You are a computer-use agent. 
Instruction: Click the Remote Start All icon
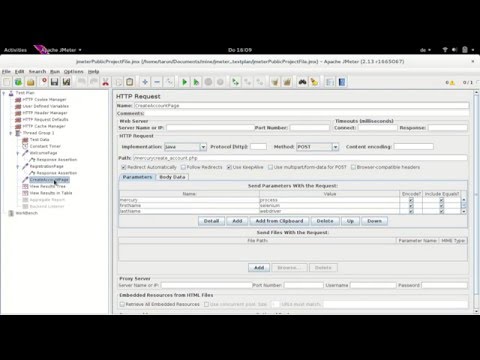click(235, 82)
